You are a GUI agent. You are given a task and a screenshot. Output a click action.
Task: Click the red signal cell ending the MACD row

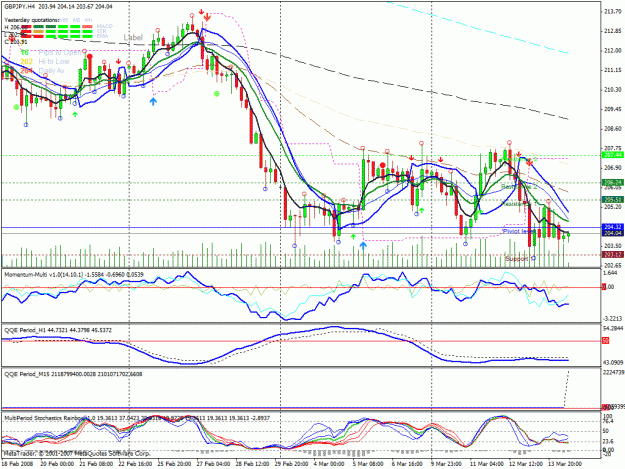[x=87, y=27]
